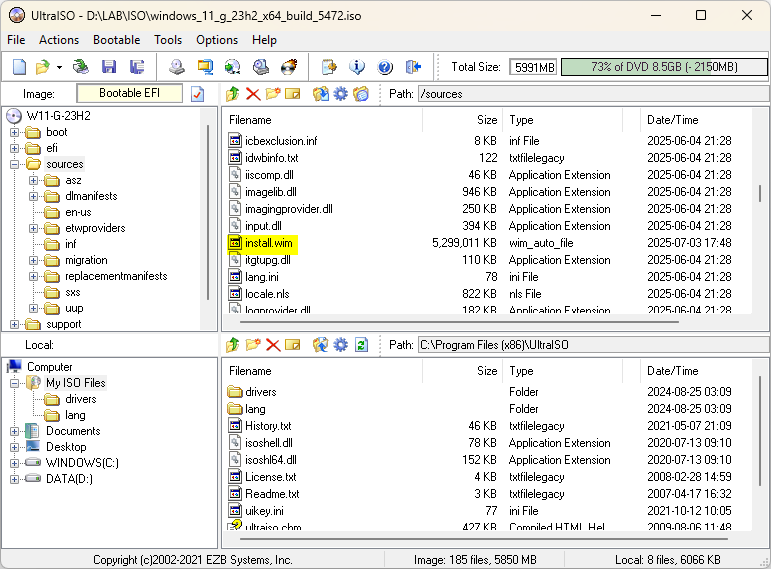Collapse the sources folder in tree
The image size is (771, 569).
[x=15, y=164]
